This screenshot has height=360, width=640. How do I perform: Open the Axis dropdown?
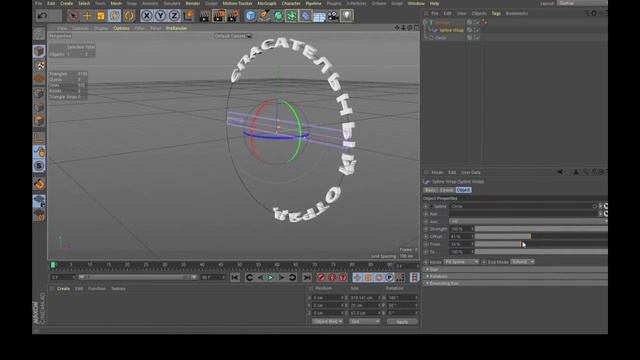pyautogui.click(x=528, y=221)
